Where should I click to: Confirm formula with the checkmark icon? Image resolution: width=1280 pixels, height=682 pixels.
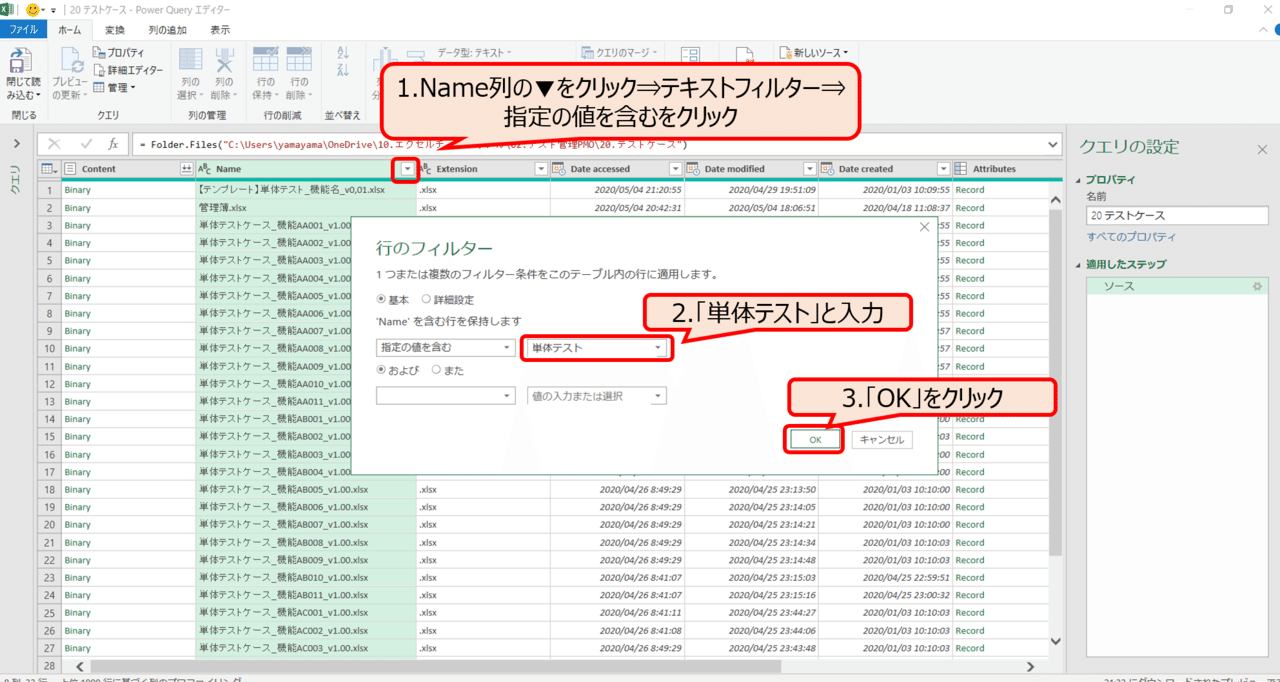pos(86,144)
